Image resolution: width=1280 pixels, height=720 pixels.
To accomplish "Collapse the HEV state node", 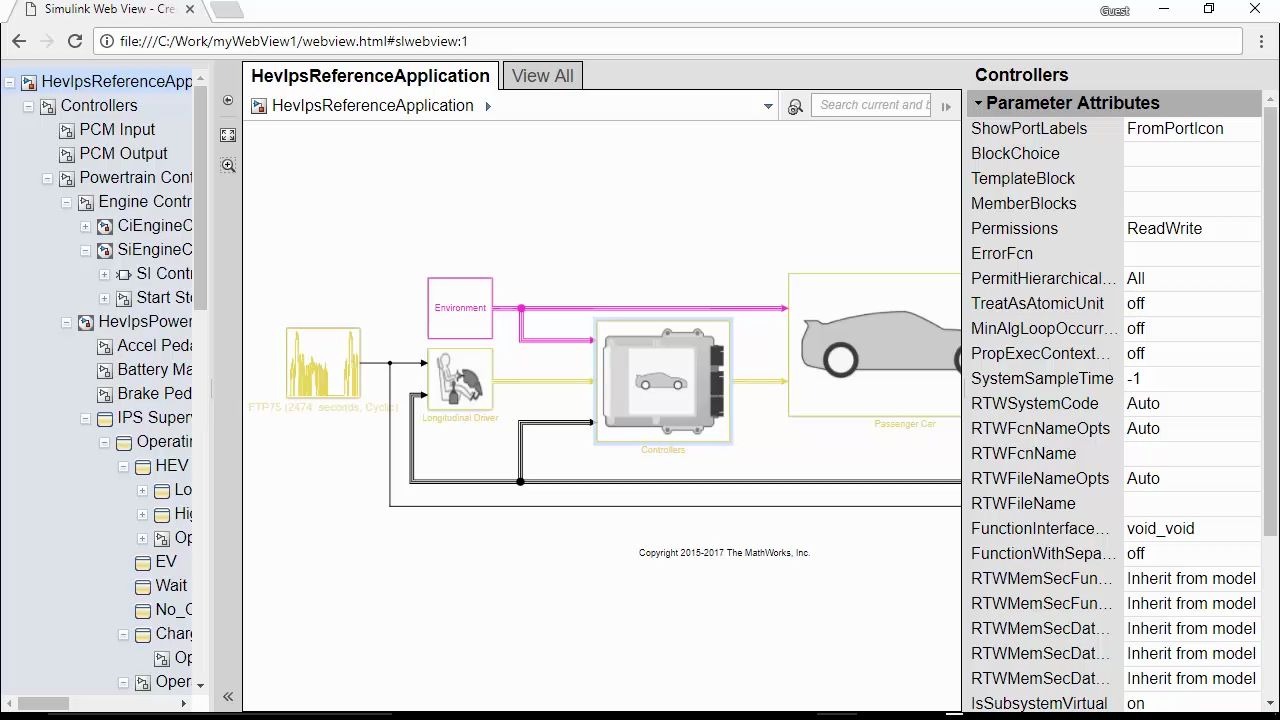I will 123,466.
